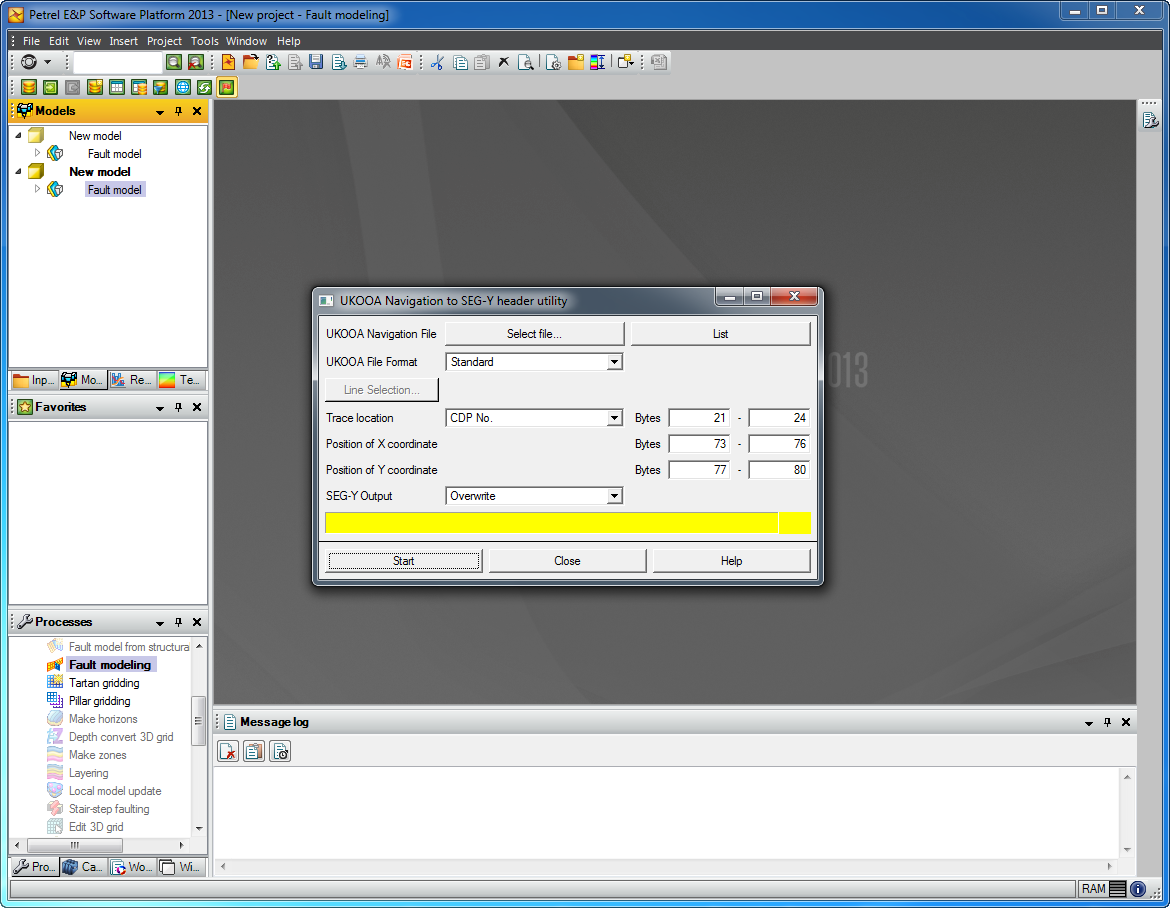Expand the highlighted Fault model node
The width and height of the screenshot is (1170, 908).
(37, 190)
